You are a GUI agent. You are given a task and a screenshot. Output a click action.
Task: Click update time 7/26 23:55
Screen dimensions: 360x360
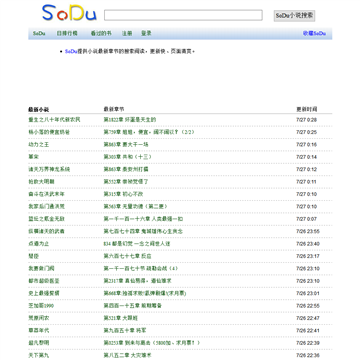(x=308, y=231)
